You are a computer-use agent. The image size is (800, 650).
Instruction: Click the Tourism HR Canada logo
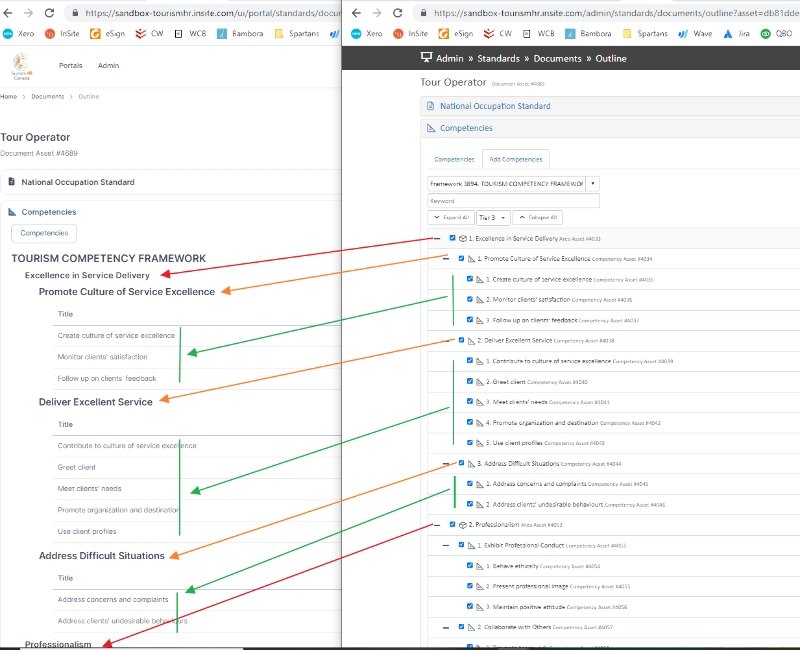click(20, 66)
